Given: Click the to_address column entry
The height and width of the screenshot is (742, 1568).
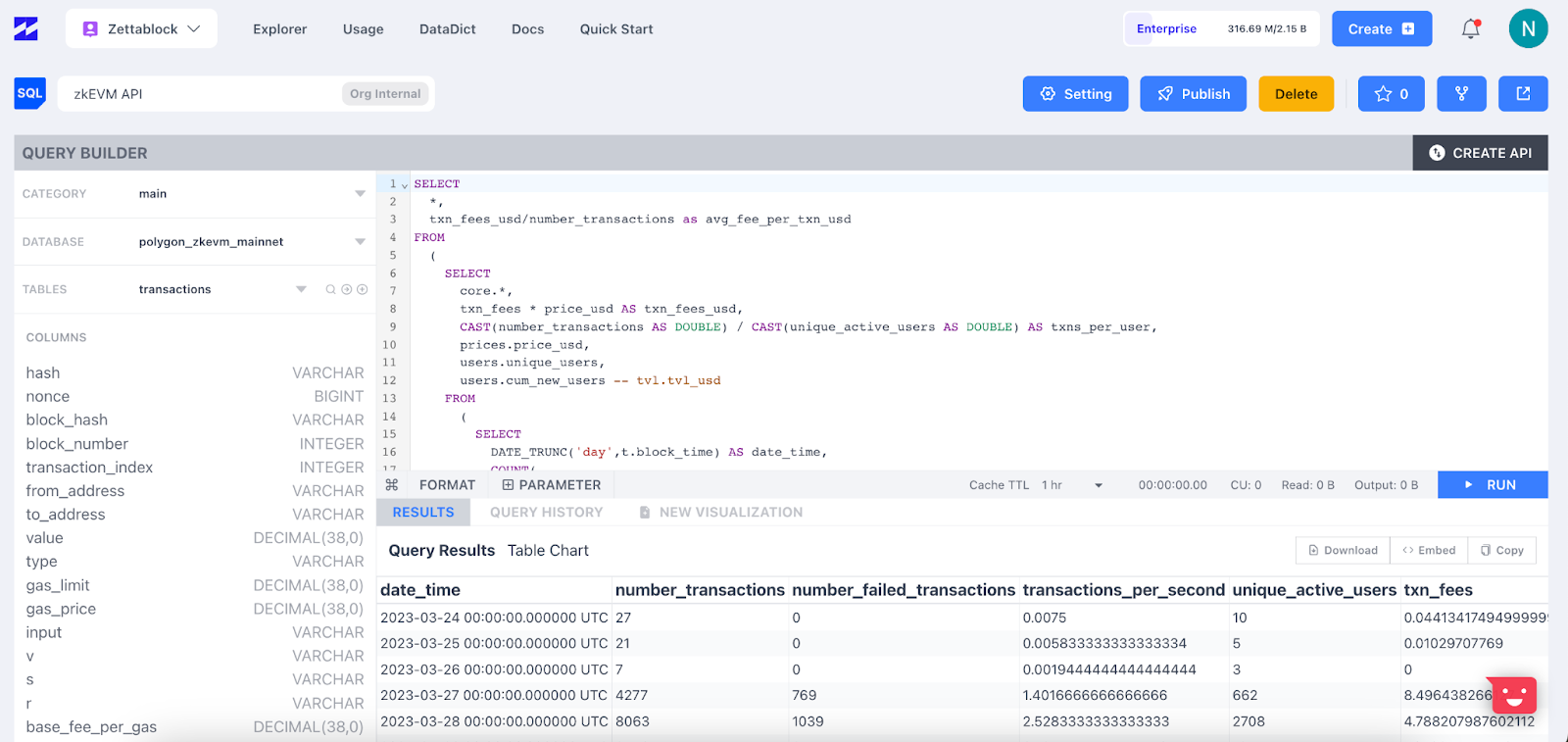Looking at the screenshot, I should pos(194,515).
